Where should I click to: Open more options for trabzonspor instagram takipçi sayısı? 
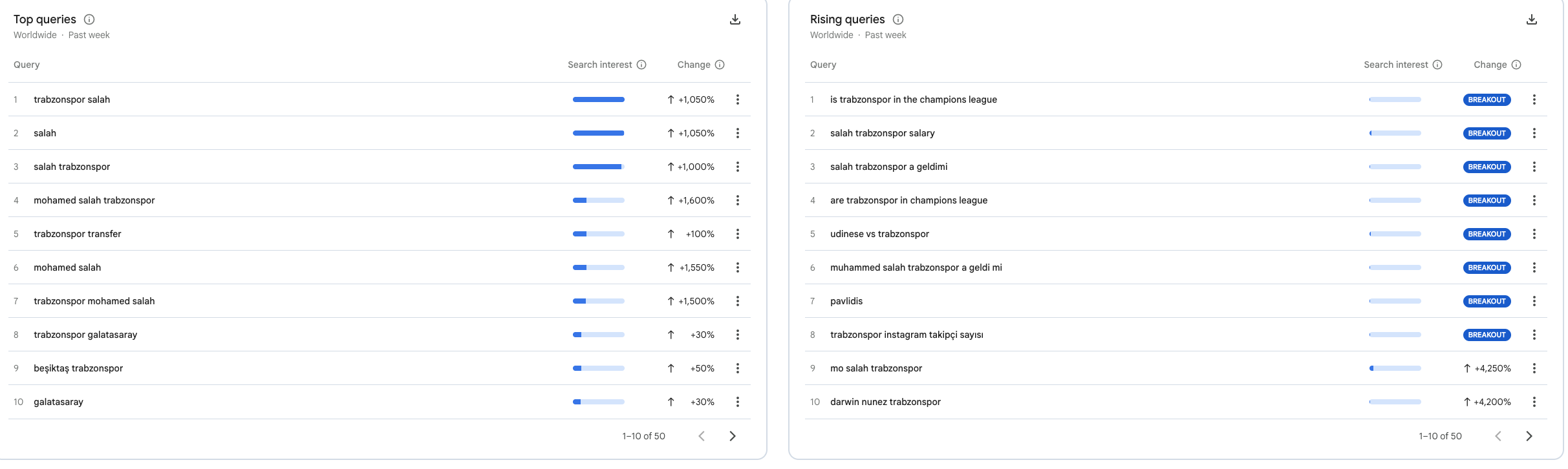[x=1534, y=335]
